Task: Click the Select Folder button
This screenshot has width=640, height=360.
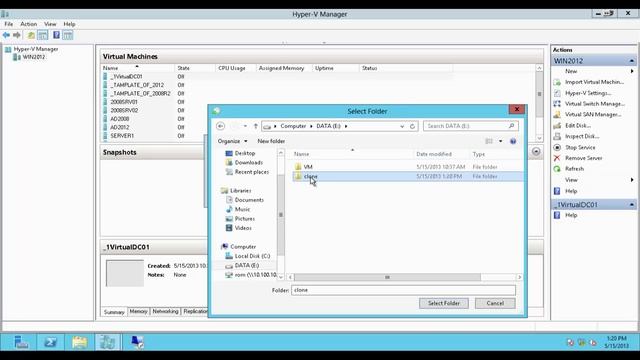Action: (x=444, y=303)
